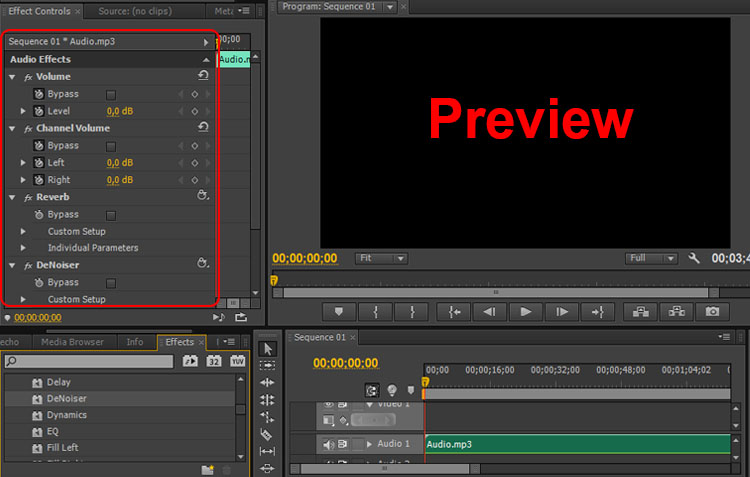Mute Audio 1 track speaker toggle

coord(328,444)
